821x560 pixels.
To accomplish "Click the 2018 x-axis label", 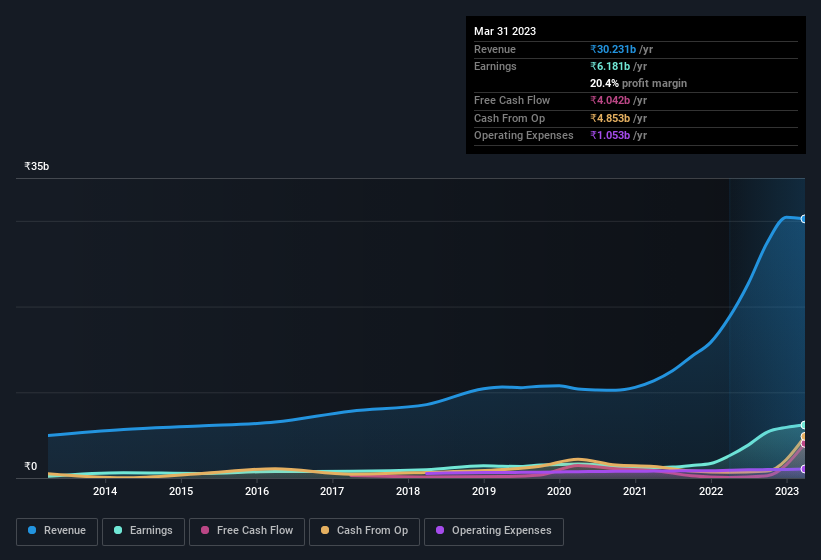I will (408, 491).
